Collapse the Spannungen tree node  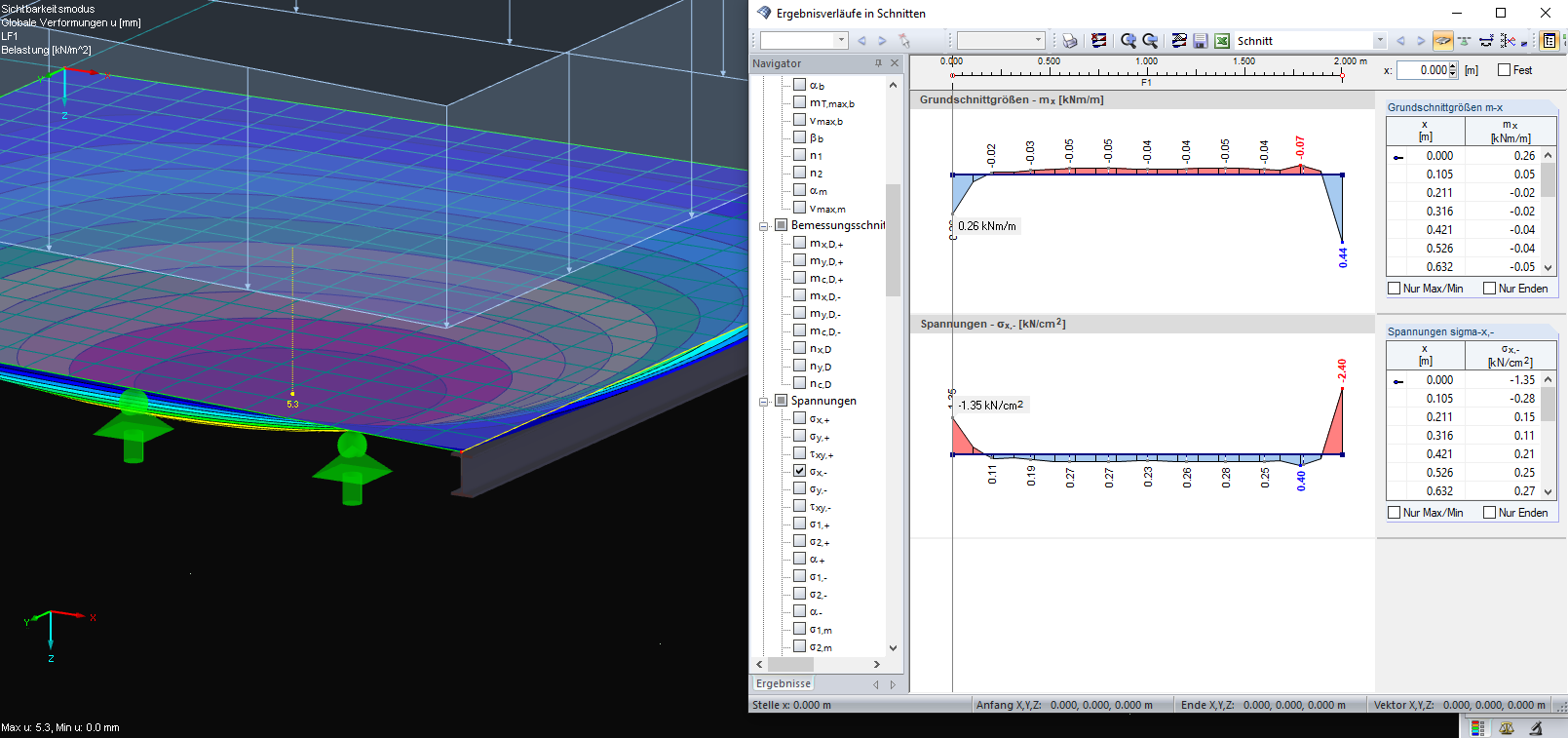(764, 402)
